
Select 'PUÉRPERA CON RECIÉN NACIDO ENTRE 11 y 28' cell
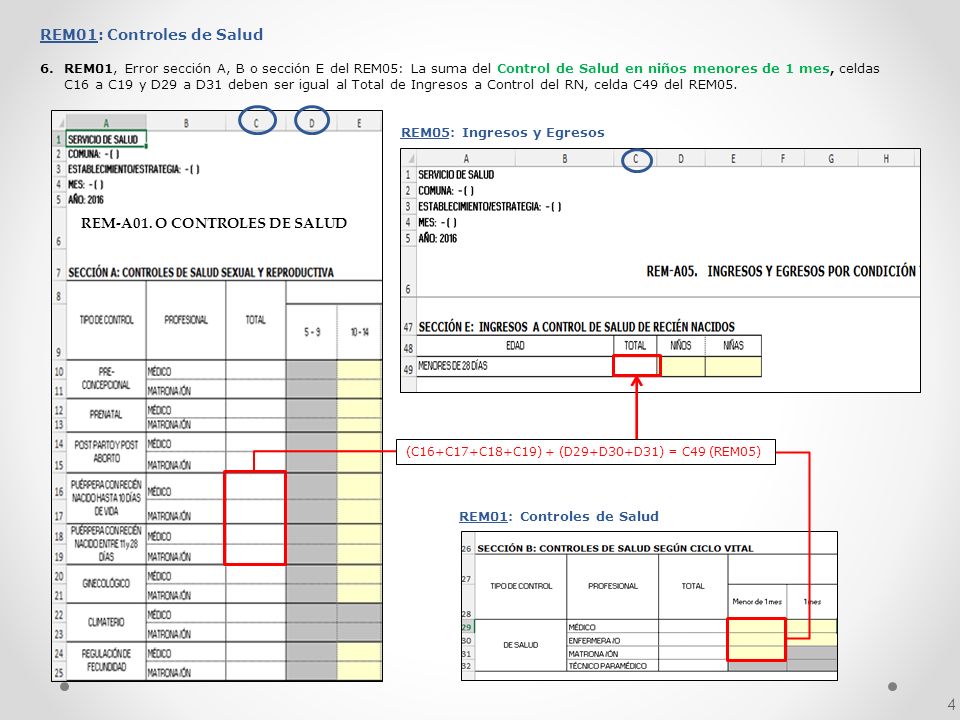pyautogui.click(x=106, y=544)
